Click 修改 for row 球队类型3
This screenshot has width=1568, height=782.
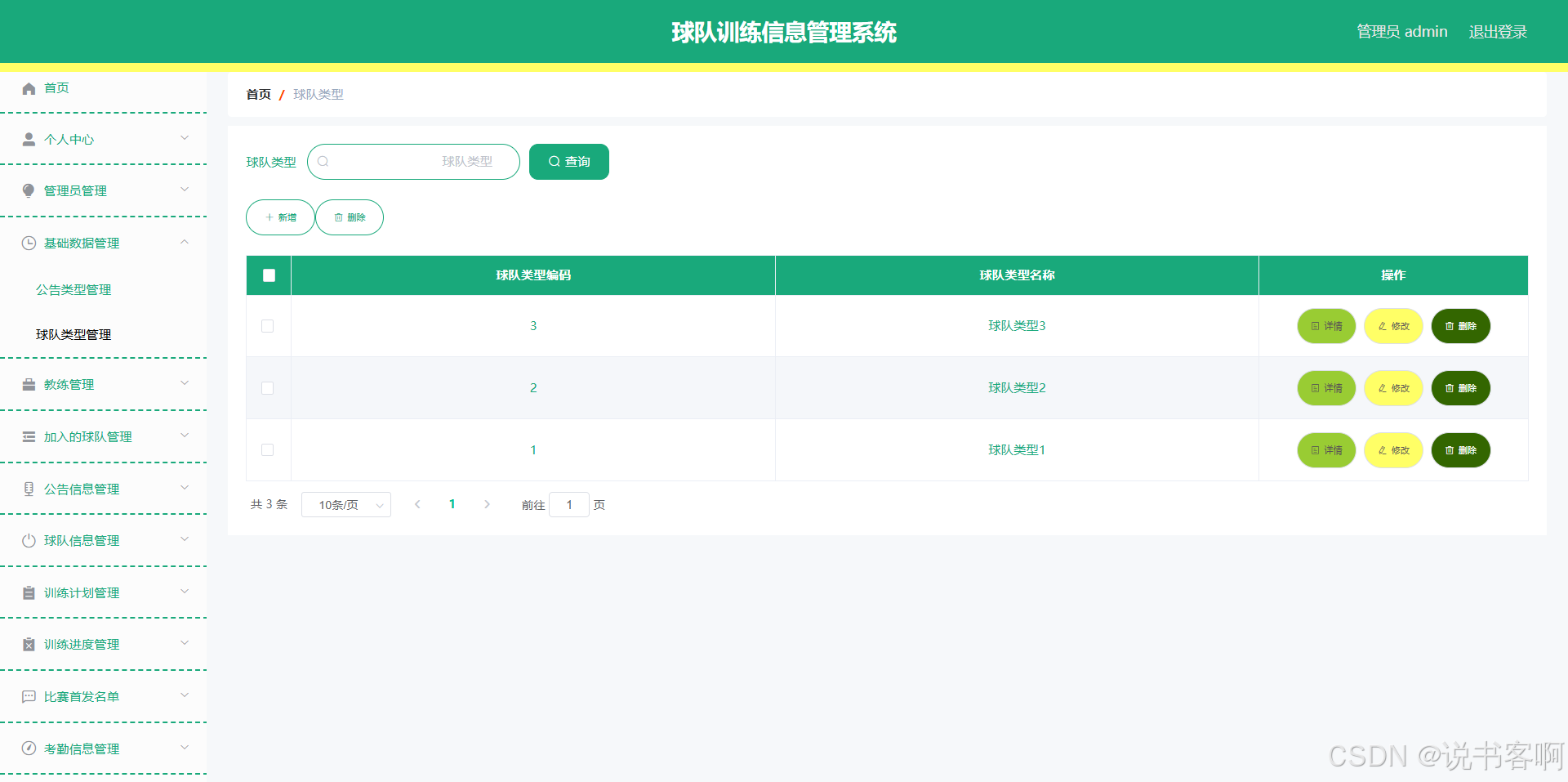1393,326
